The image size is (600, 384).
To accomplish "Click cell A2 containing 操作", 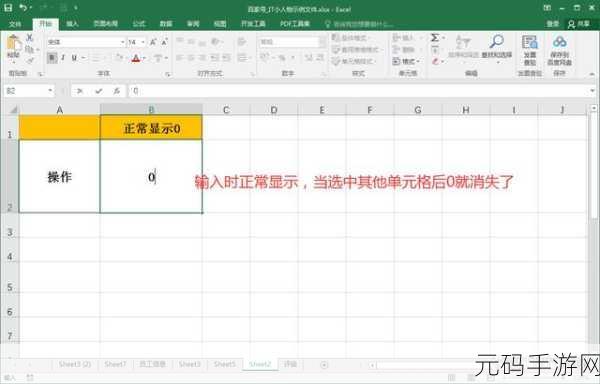I will [60, 177].
